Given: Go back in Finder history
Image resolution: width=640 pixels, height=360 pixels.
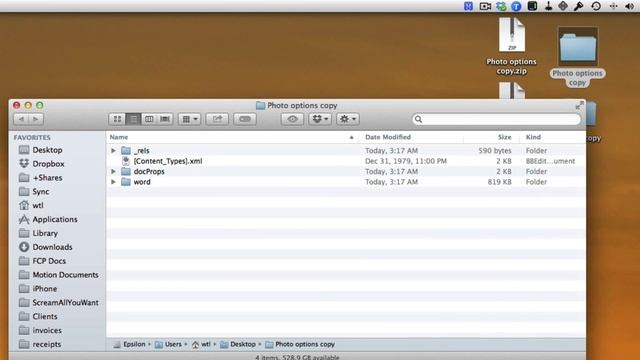Looking at the screenshot, I should 21,119.
